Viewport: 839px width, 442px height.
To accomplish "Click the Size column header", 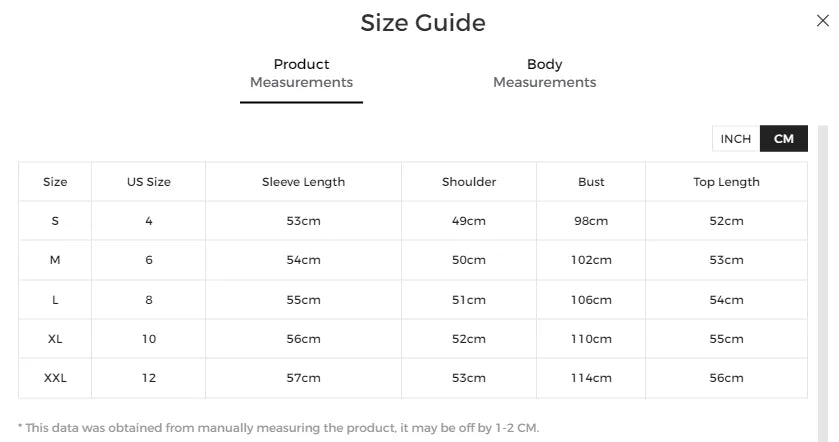I will pos(55,182).
